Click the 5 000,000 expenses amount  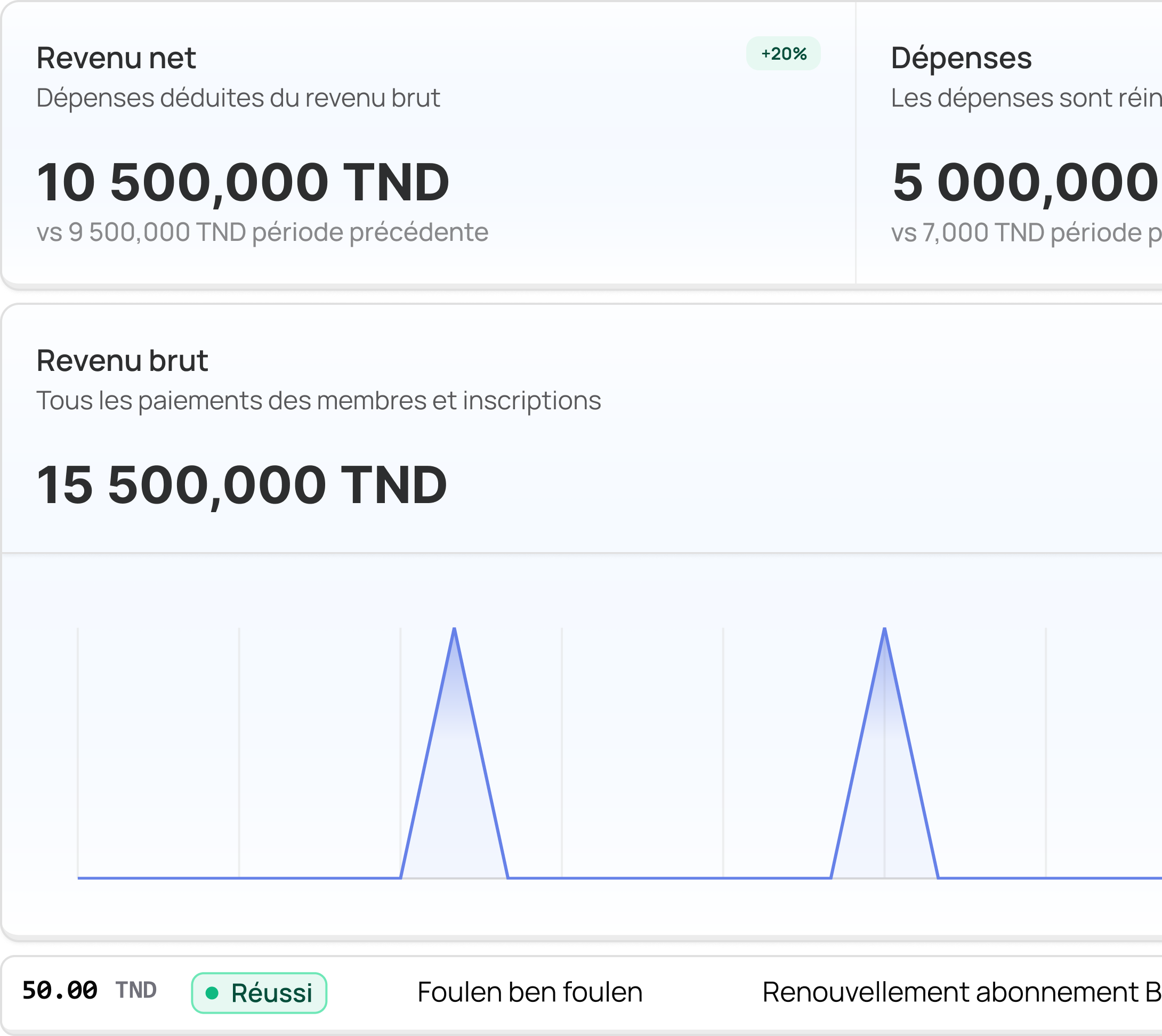[x=1025, y=182]
